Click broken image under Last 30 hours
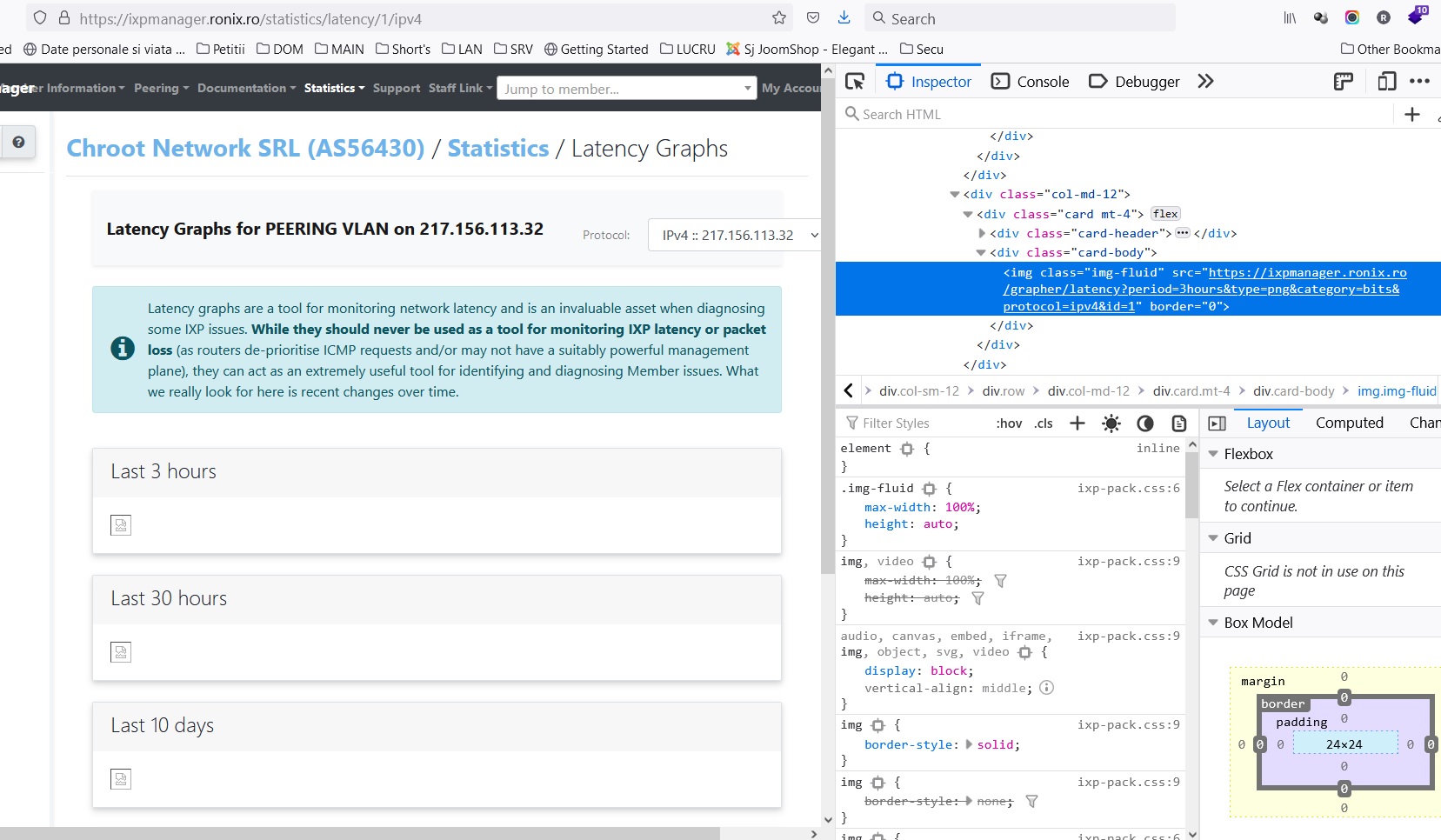The height and width of the screenshot is (840, 1441). click(x=121, y=652)
